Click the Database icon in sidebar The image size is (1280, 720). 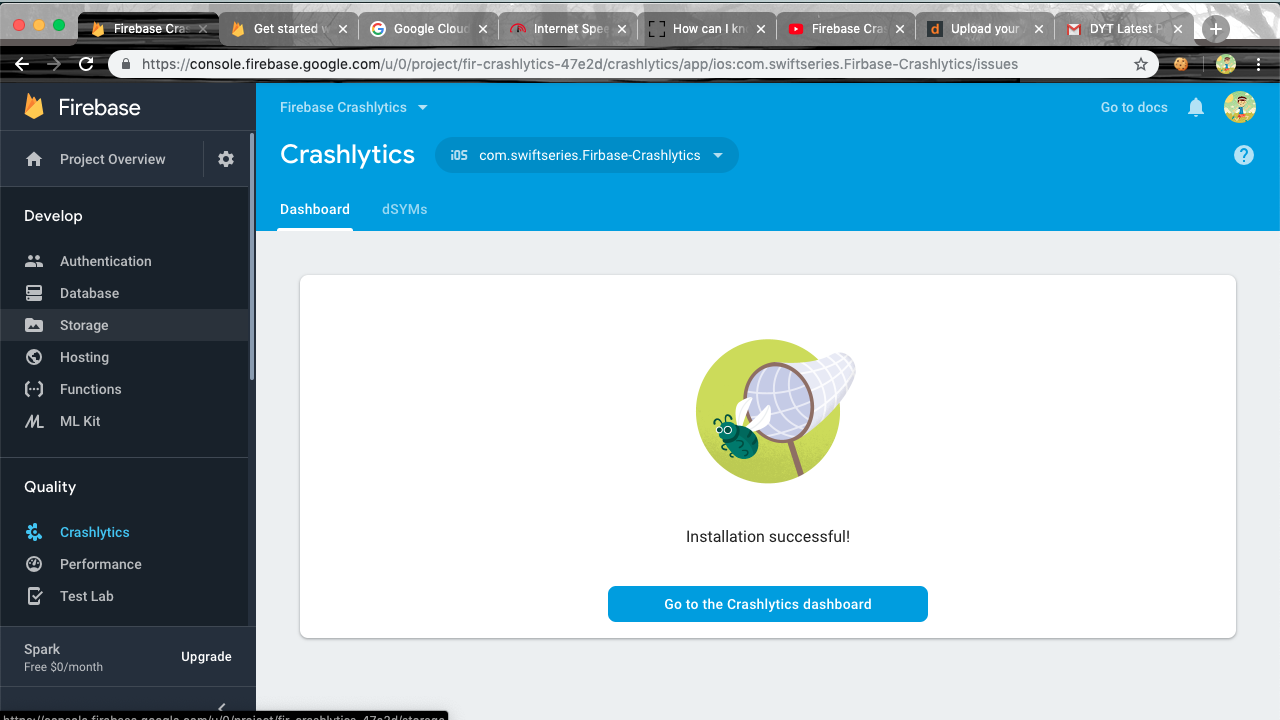(x=34, y=293)
